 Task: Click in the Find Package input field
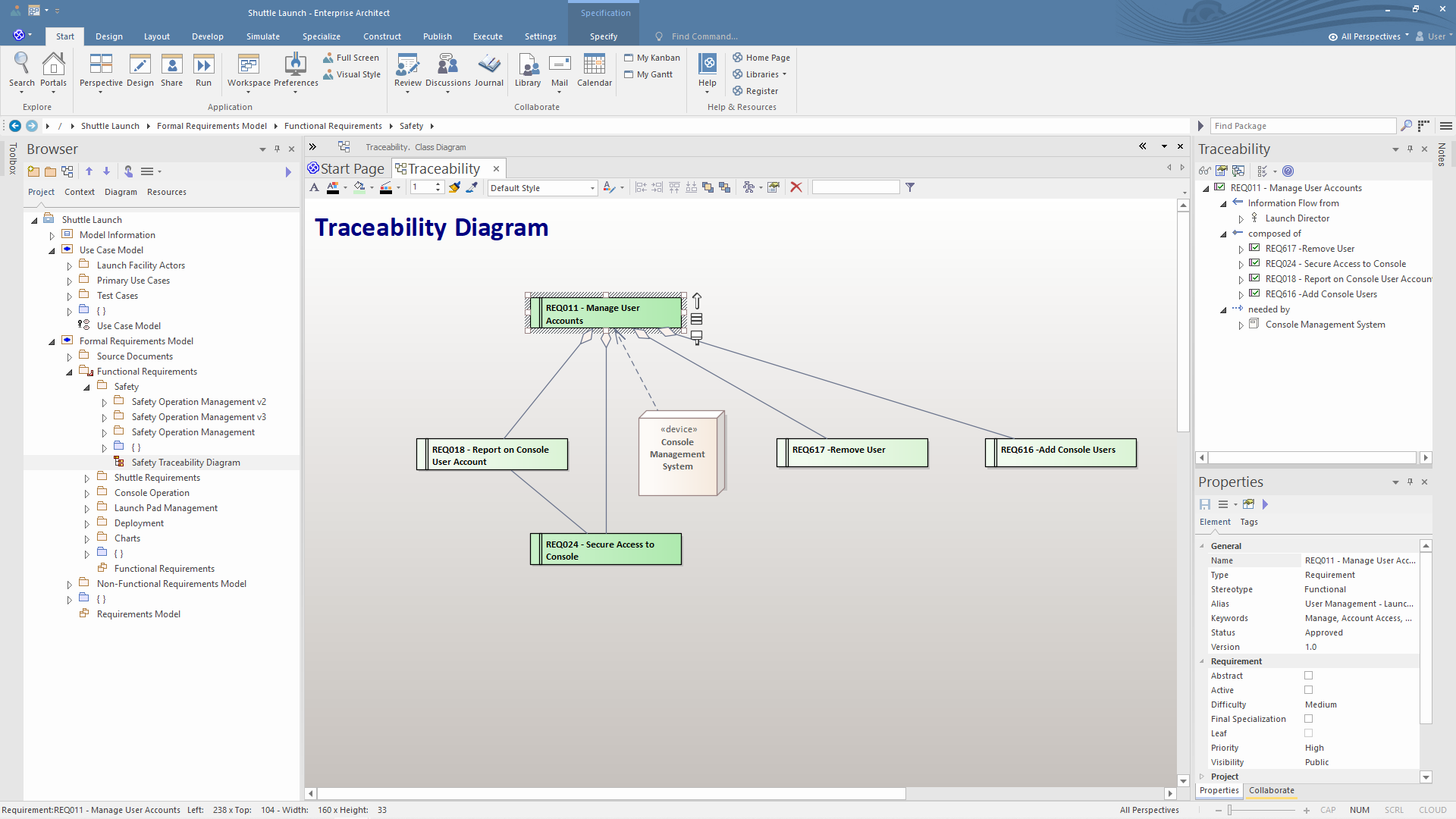click(x=1302, y=126)
